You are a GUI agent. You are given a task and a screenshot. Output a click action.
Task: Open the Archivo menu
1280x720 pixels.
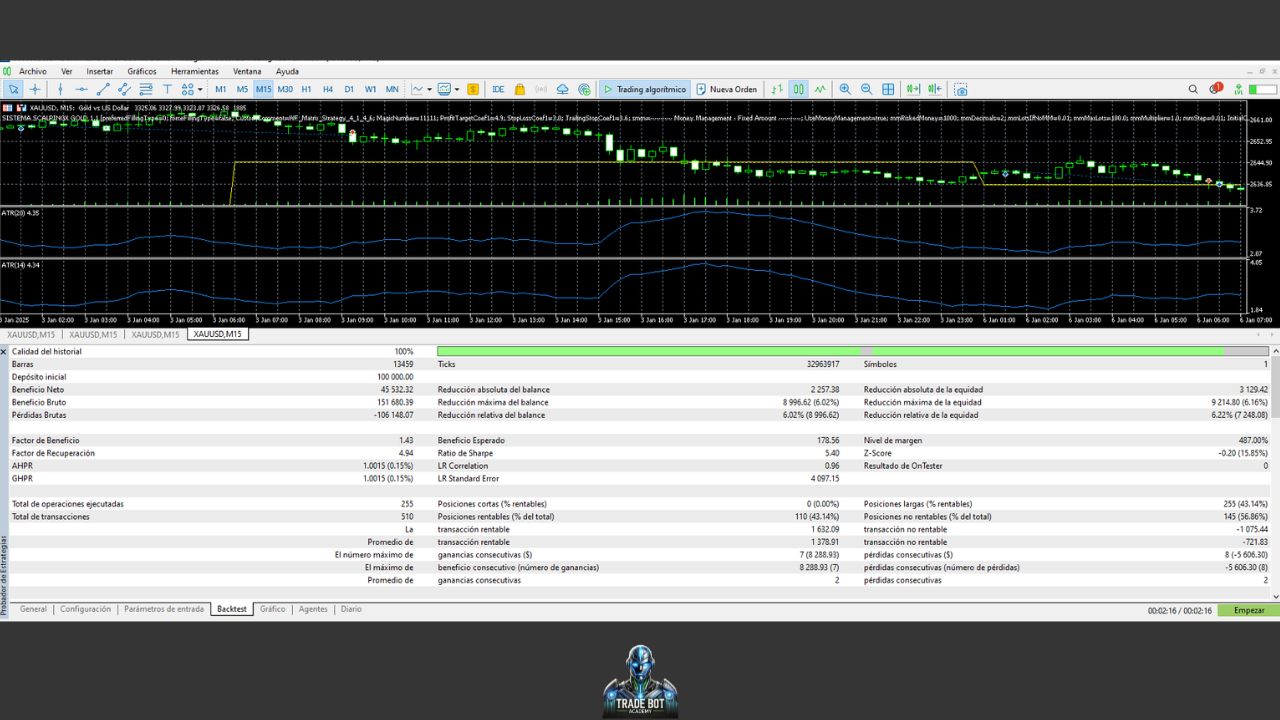[33, 72]
